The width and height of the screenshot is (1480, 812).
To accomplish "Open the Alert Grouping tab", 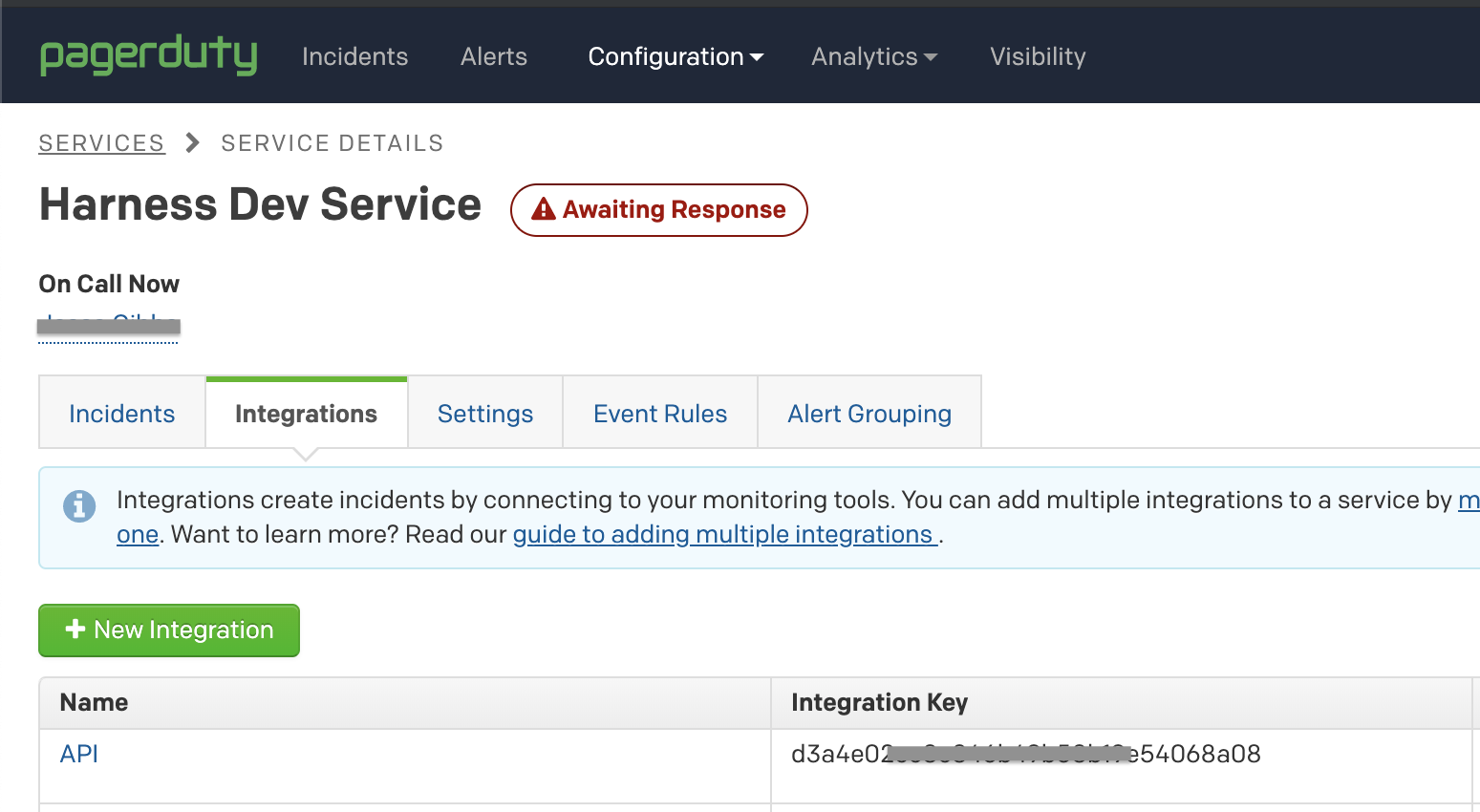I will pyautogui.click(x=869, y=414).
